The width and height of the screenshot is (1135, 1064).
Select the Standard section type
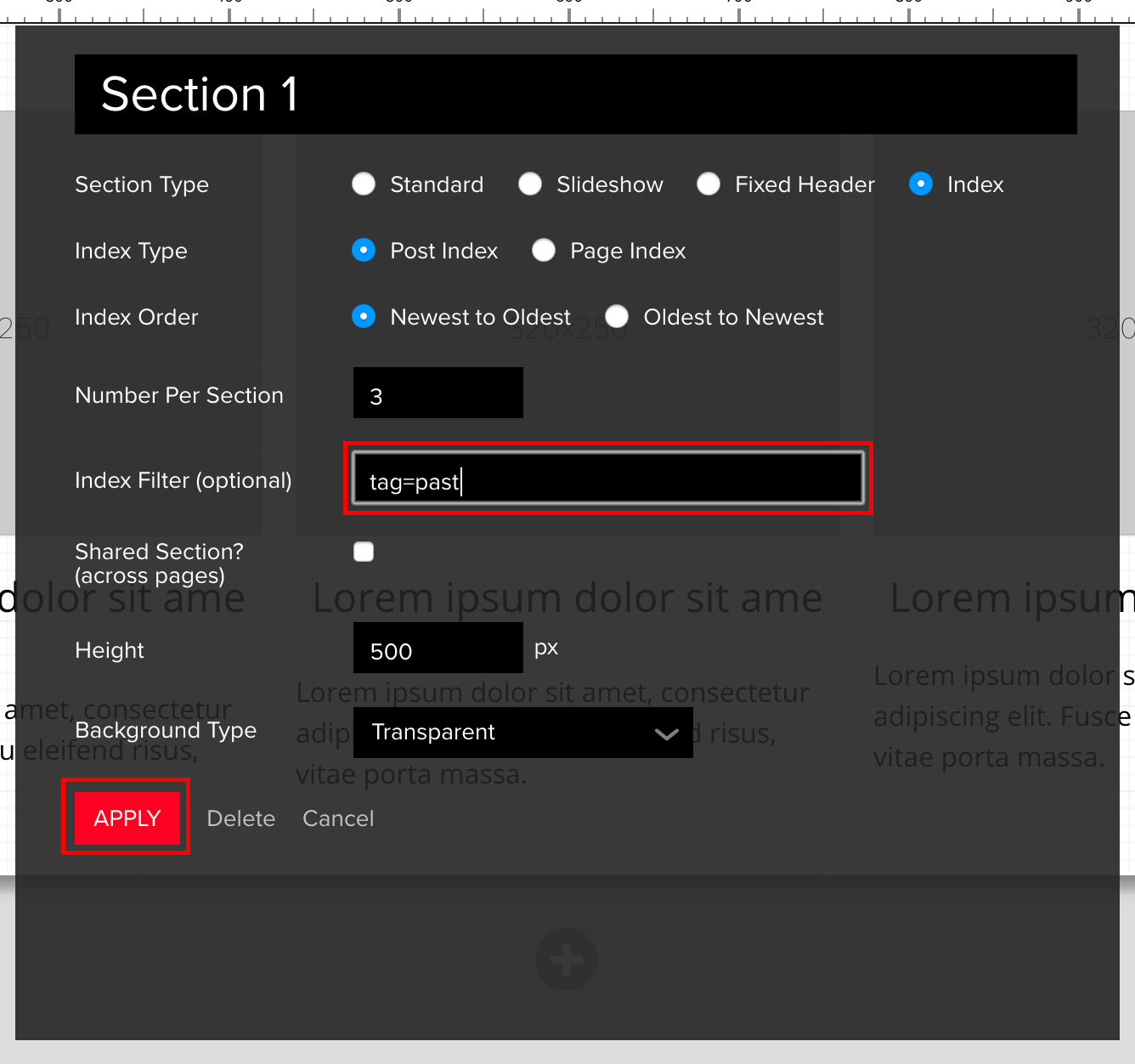tap(364, 184)
